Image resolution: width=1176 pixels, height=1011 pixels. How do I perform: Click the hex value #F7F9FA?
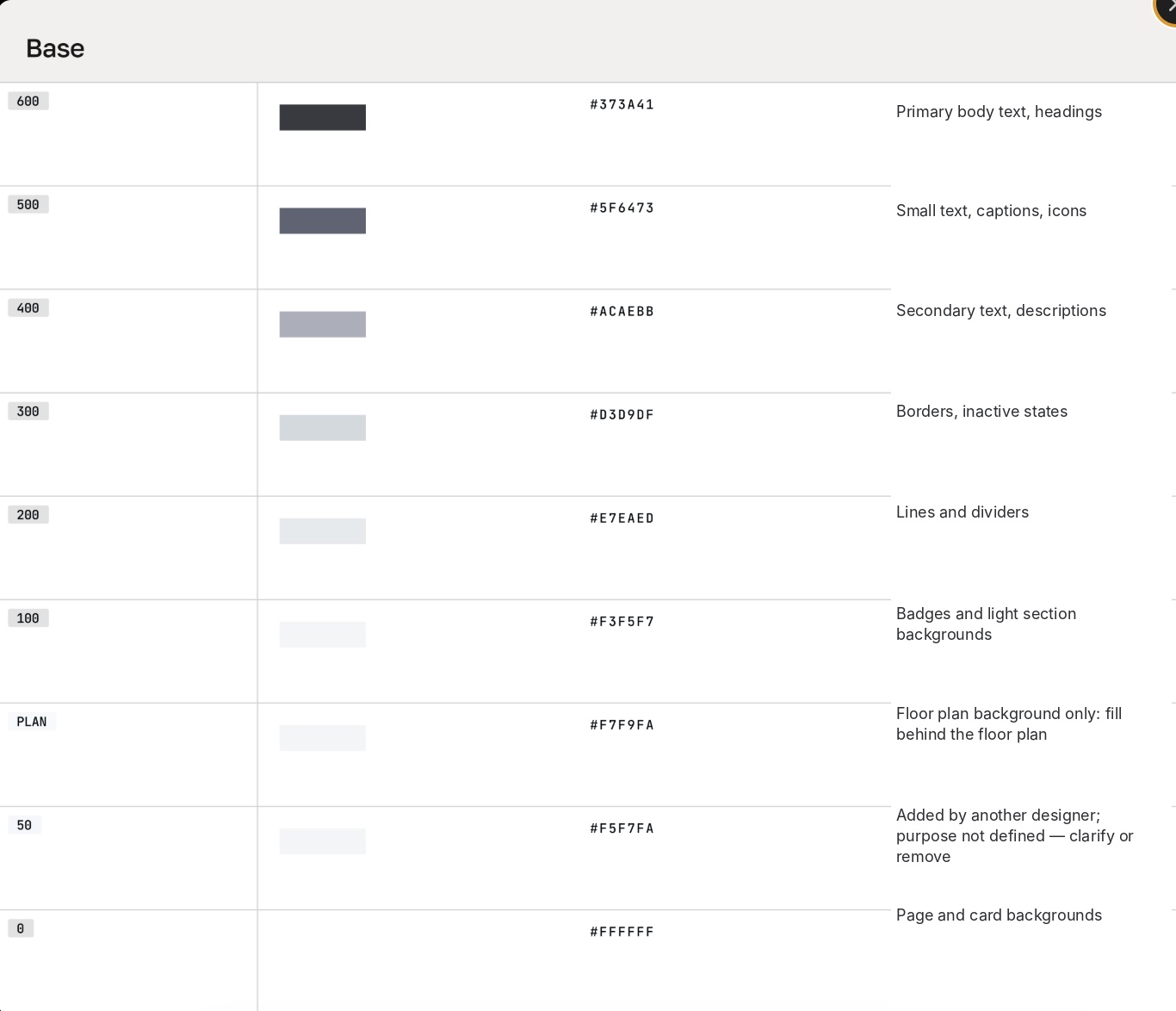click(x=622, y=724)
